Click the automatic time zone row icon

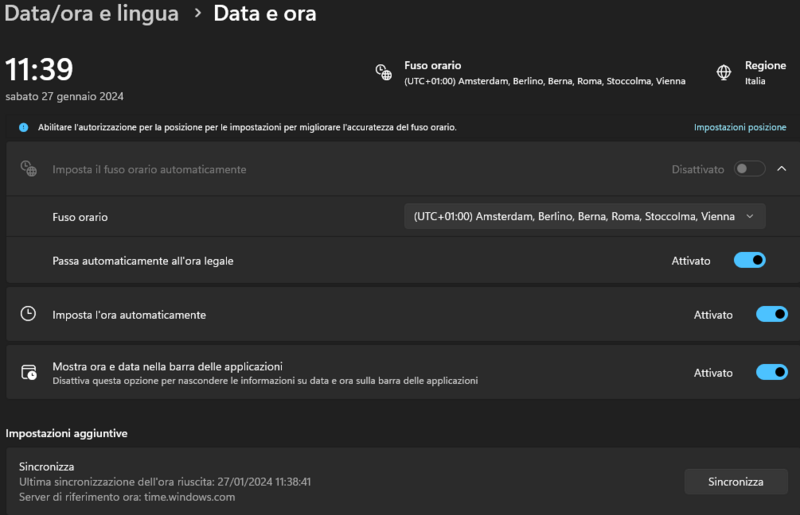[x=29, y=169]
